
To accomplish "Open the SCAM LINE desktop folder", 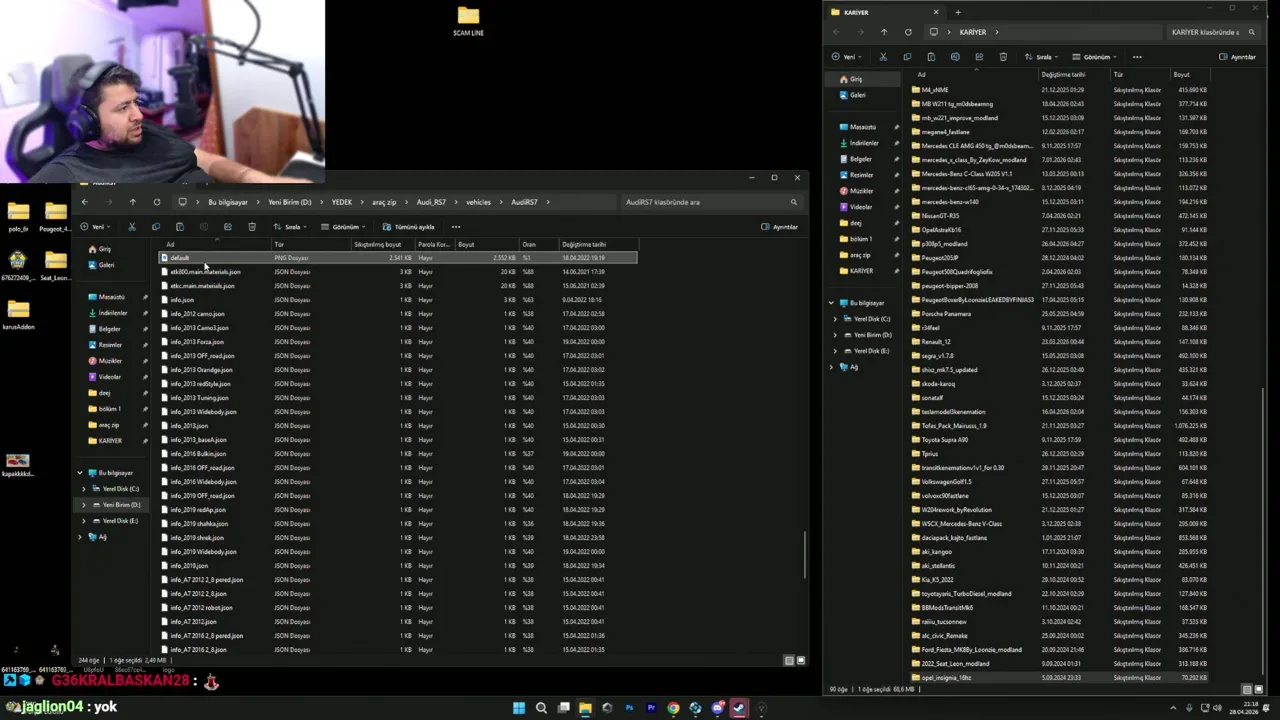I will click(468, 20).
